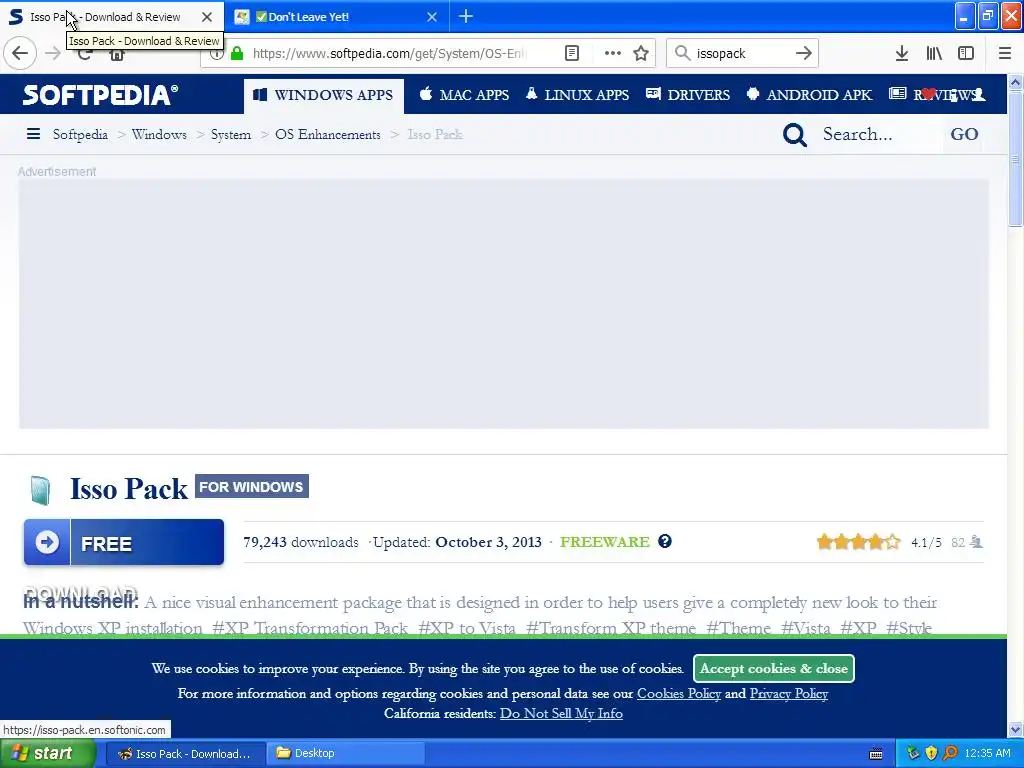This screenshot has height=768, width=1024.
Task: Go to Softpedia breadcrumb link
Action: [80, 135]
